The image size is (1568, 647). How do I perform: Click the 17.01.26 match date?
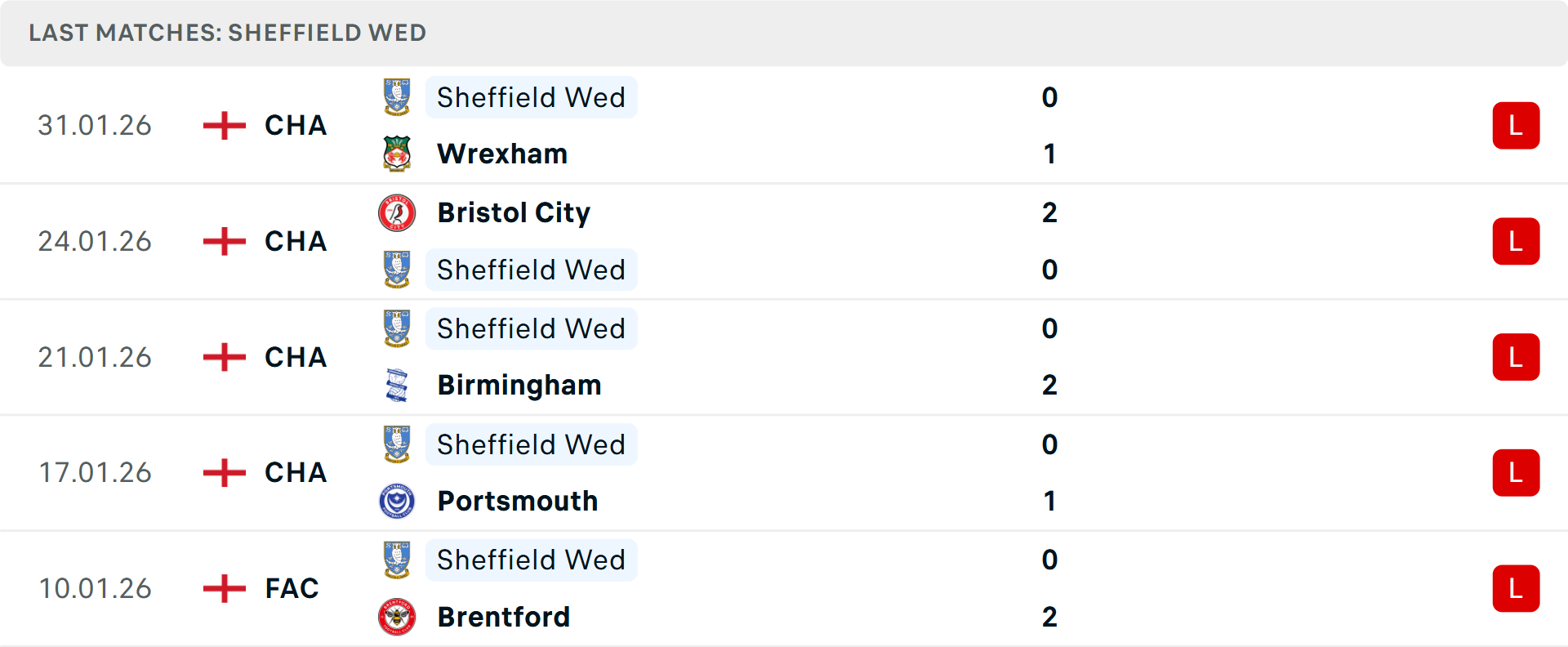click(96, 473)
